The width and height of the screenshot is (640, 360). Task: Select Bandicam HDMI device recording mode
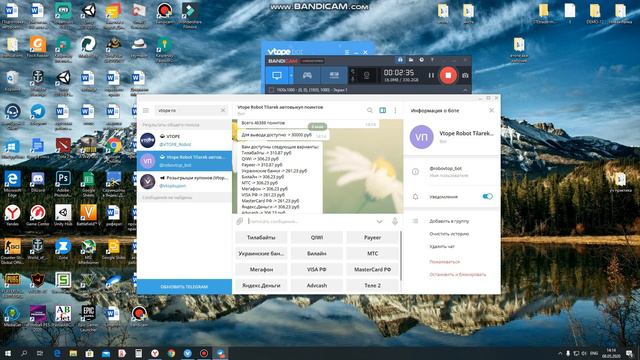tap(334, 76)
